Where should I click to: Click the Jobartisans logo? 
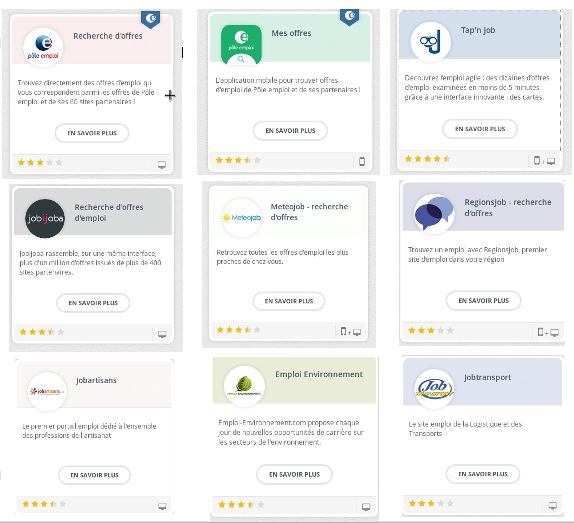coord(47,391)
